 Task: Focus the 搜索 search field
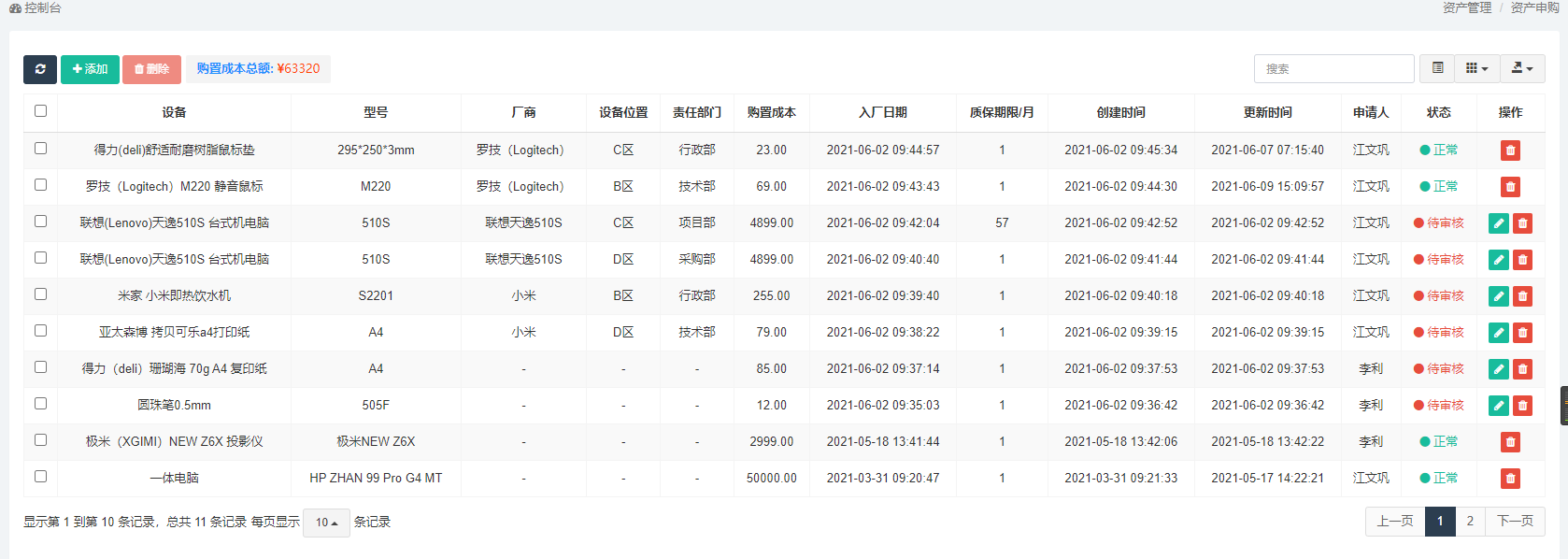1333,69
